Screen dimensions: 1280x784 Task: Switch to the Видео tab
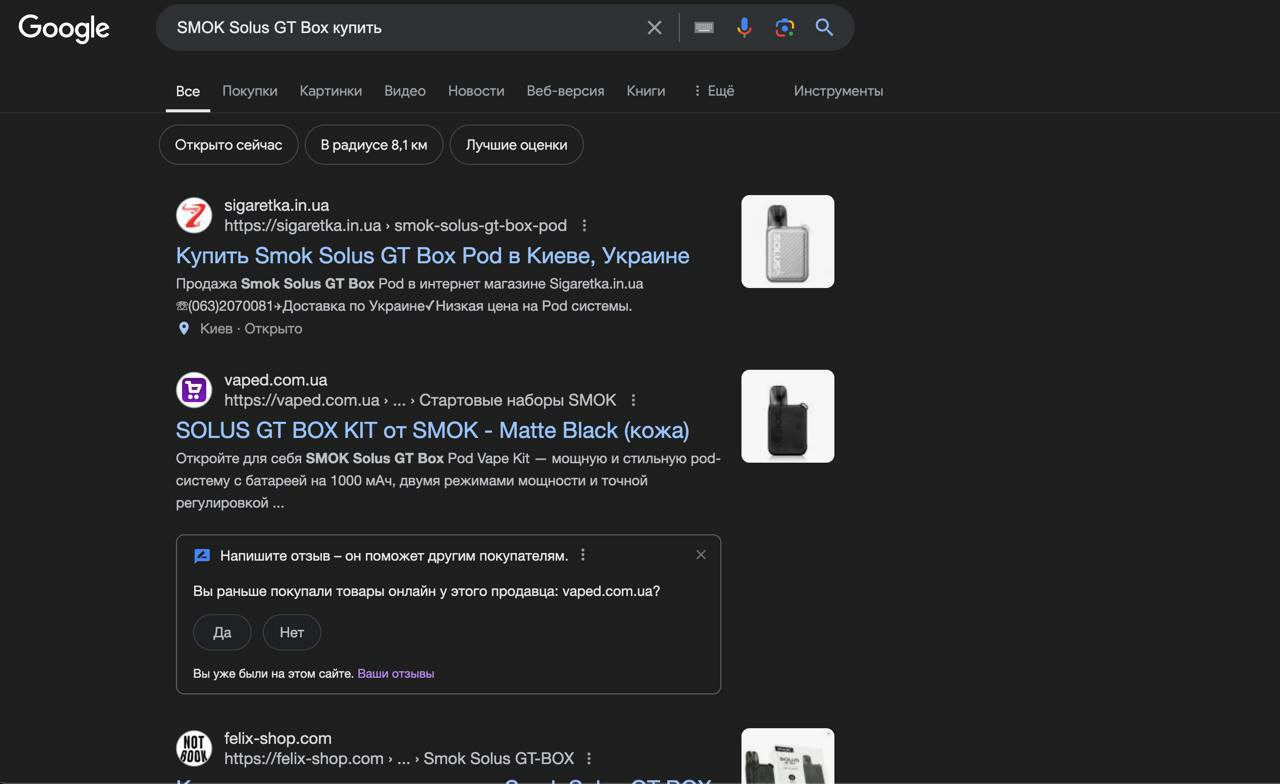pos(405,91)
